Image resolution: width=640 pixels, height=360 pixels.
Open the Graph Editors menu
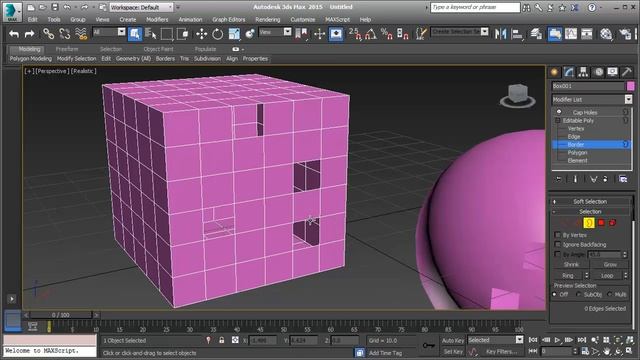pos(229,19)
